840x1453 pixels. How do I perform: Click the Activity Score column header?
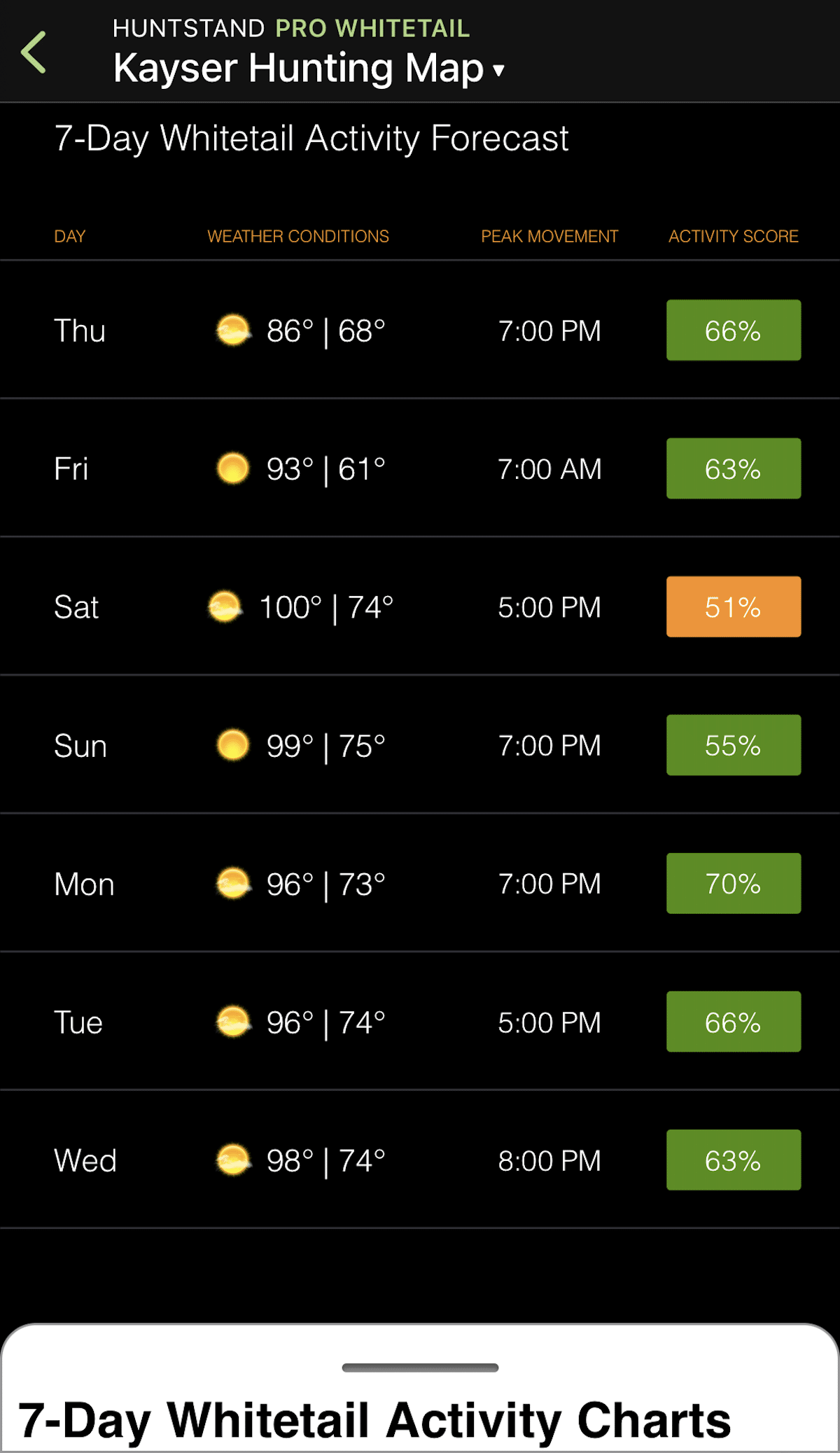pos(733,236)
